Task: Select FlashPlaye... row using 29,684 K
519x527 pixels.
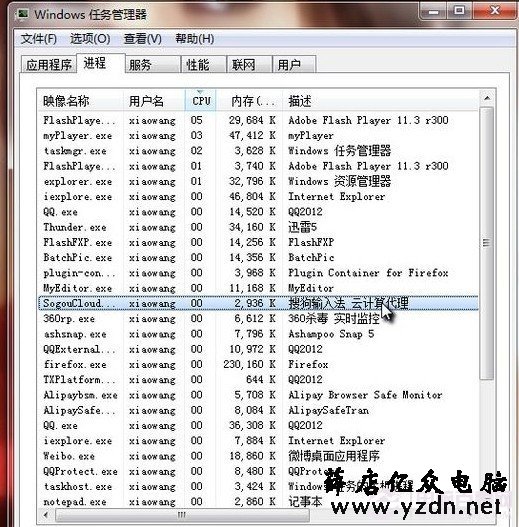Action: click(258, 120)
